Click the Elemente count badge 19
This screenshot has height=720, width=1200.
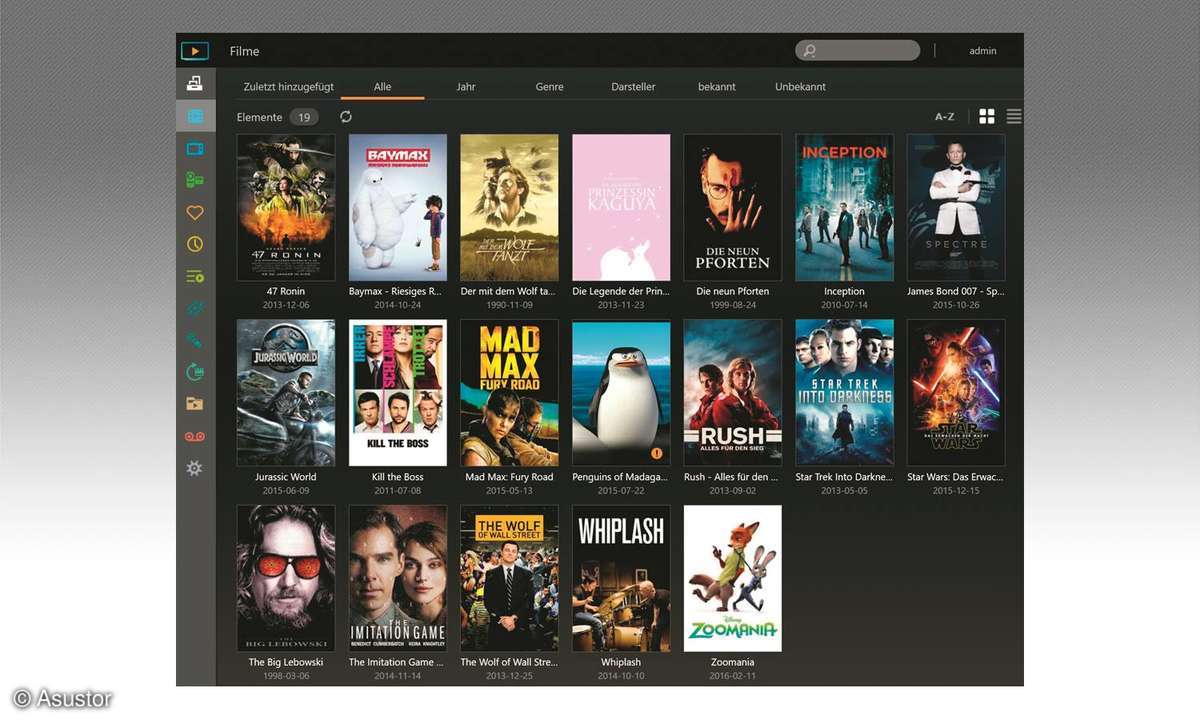305,117
